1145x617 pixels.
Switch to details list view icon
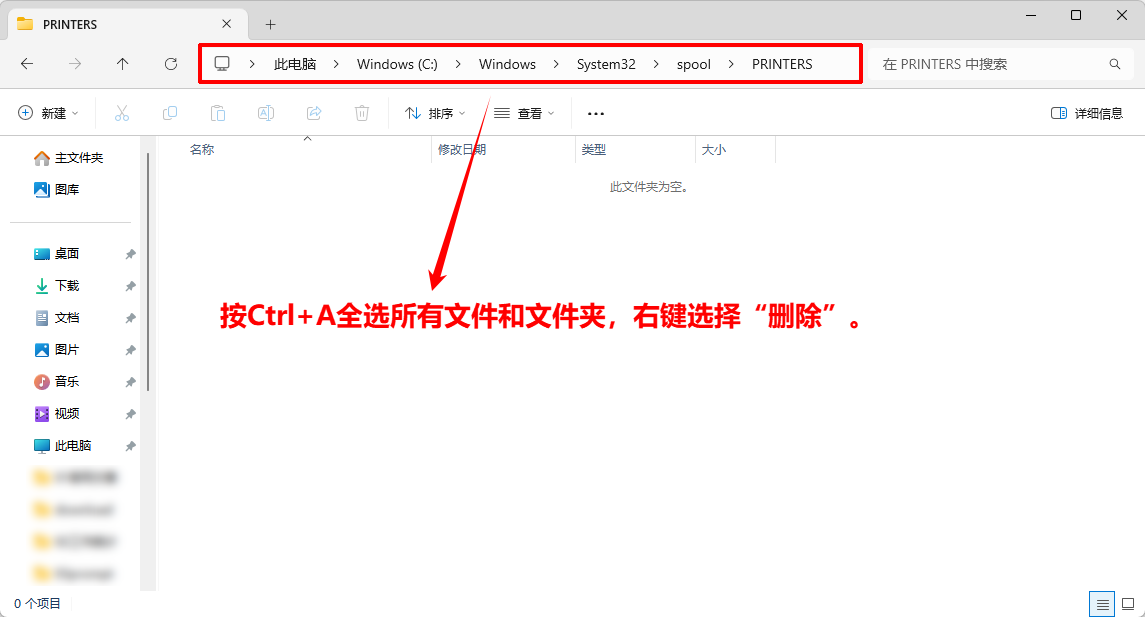click(1102, 604)
